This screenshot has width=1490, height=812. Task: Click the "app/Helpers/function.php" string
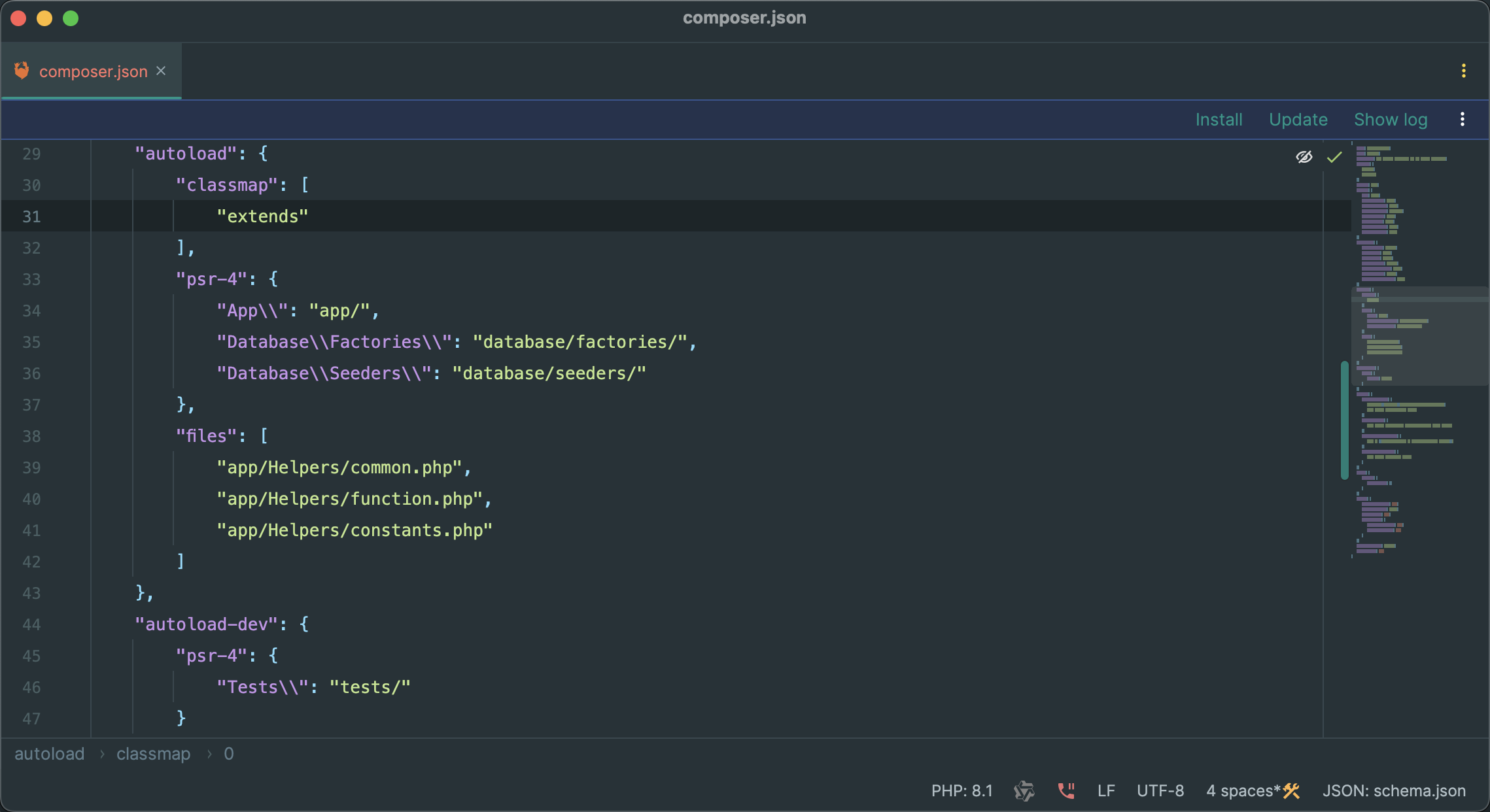point(350,499)
